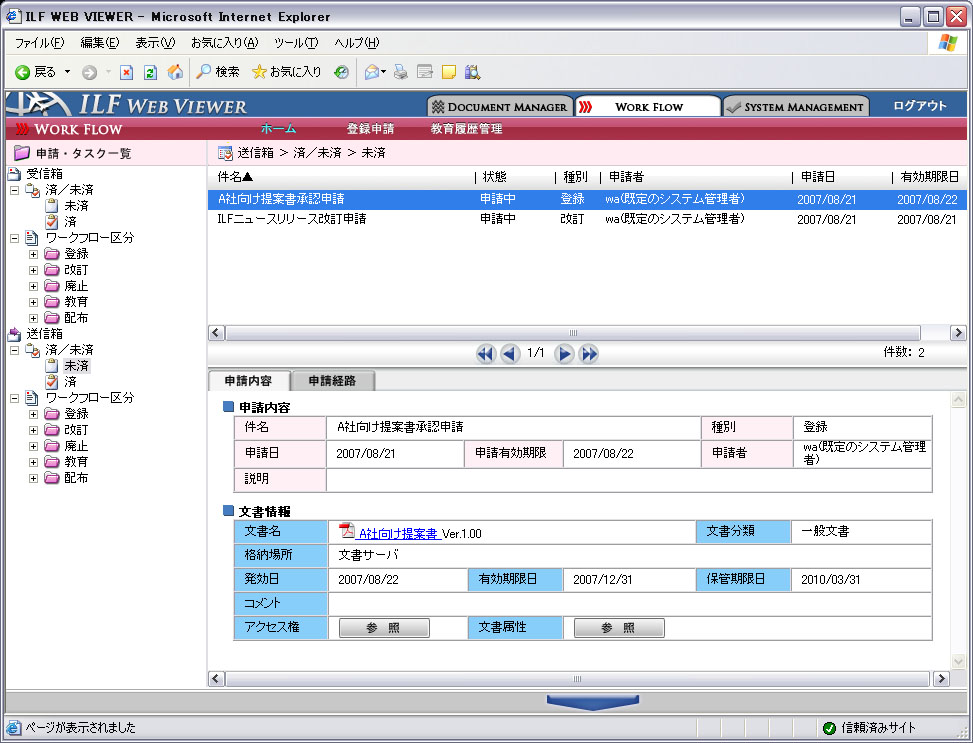Open the 検索 search toolbar button
Screen dimensions: 973x743
coord(217,72)
